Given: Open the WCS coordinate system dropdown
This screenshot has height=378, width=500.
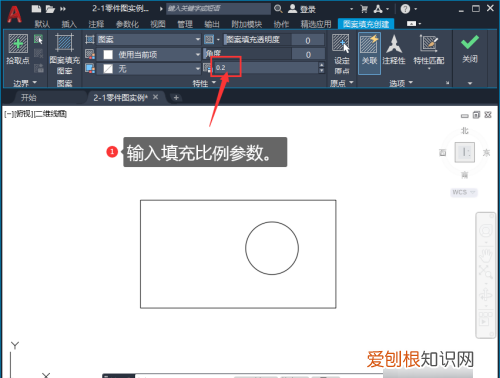Looking at the screenshot, I should 464,192.
